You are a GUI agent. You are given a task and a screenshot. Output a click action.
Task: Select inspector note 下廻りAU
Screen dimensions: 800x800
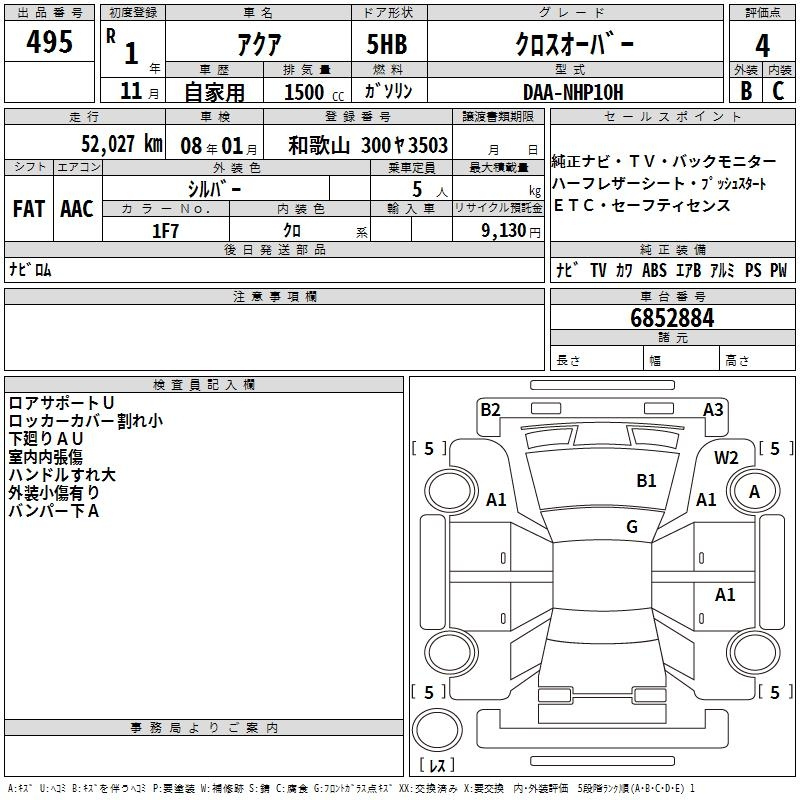(x=45, y=438)
